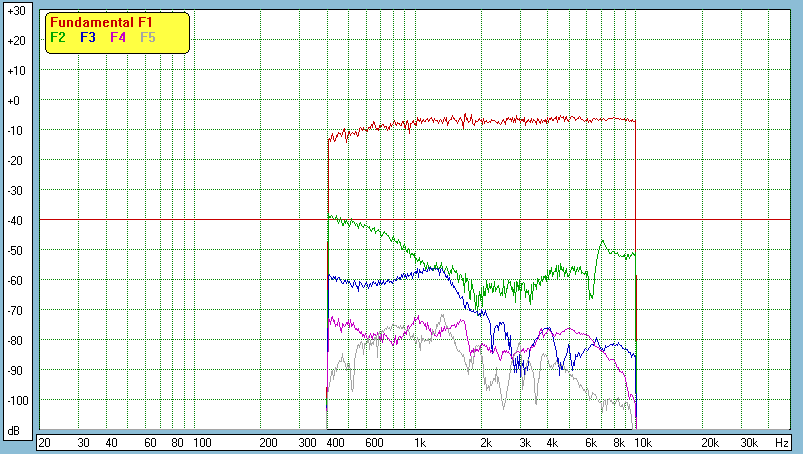
Task: Select the 30k frequency axis label
Action: point(747,442)
